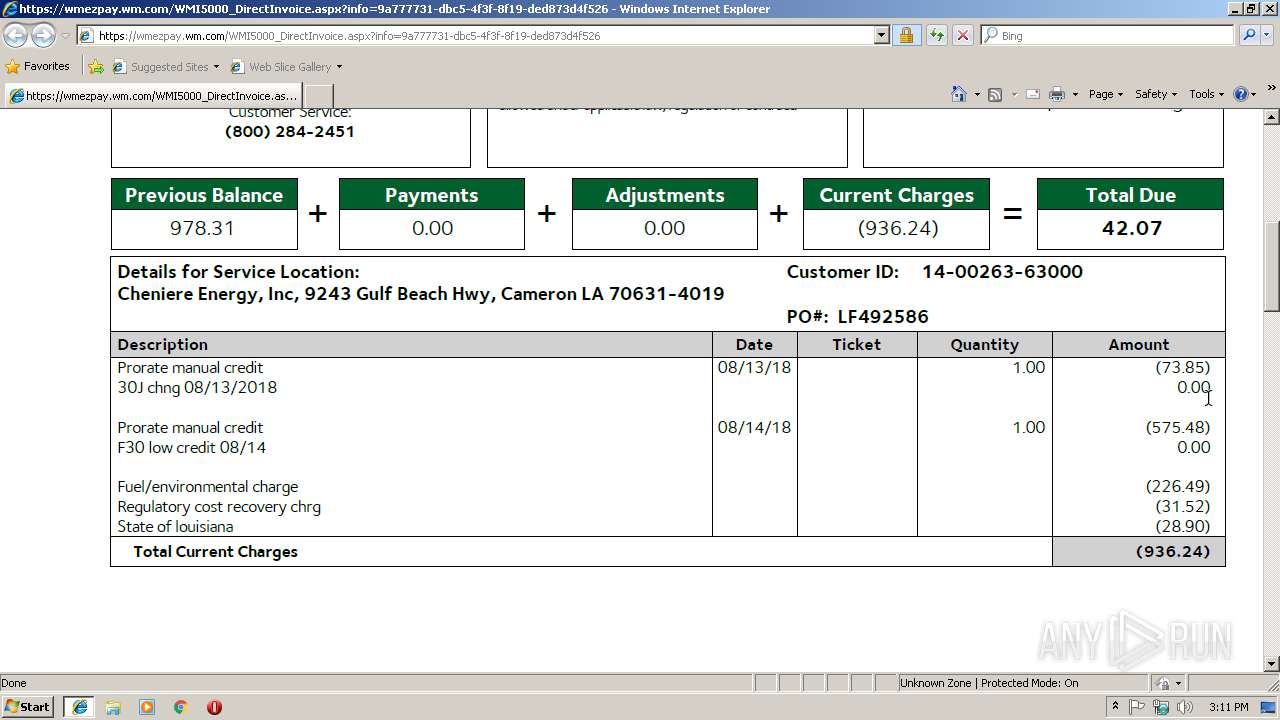This screenshot has height=720, width=1280.
Task: Open search provider dropdown arrow
Action: 1269,35
